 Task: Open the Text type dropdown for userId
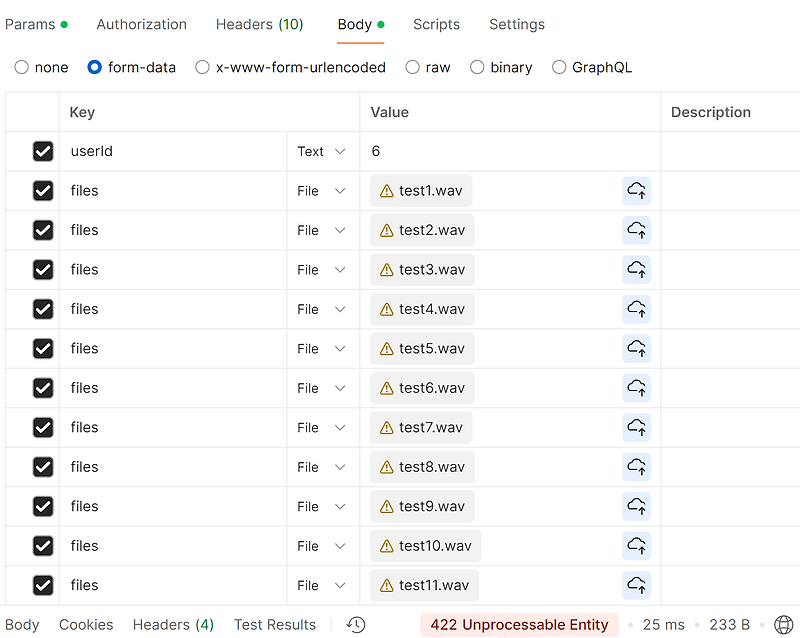(321, 151)
